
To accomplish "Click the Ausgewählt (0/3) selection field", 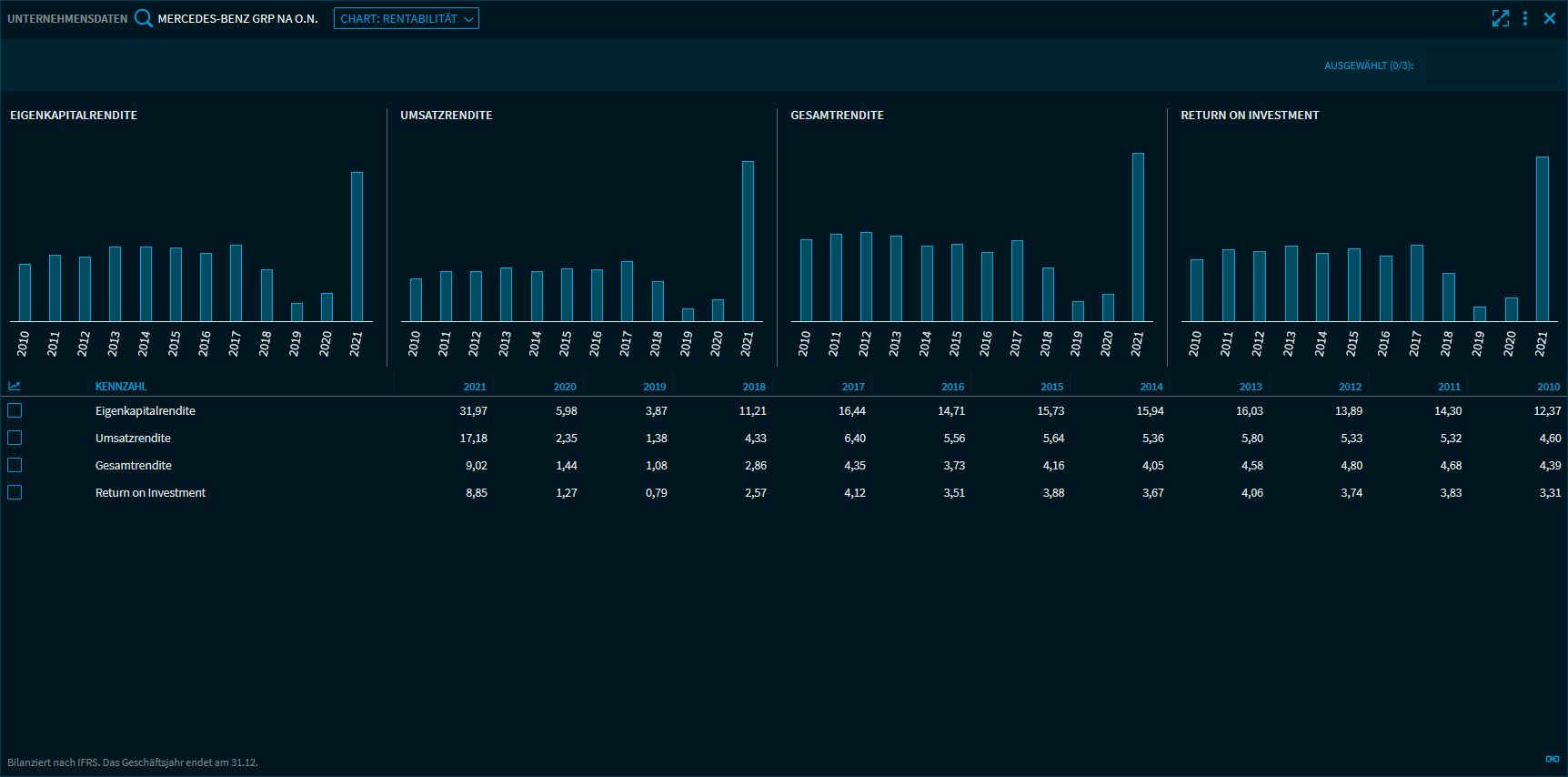I will click(x=1492, y=66).
